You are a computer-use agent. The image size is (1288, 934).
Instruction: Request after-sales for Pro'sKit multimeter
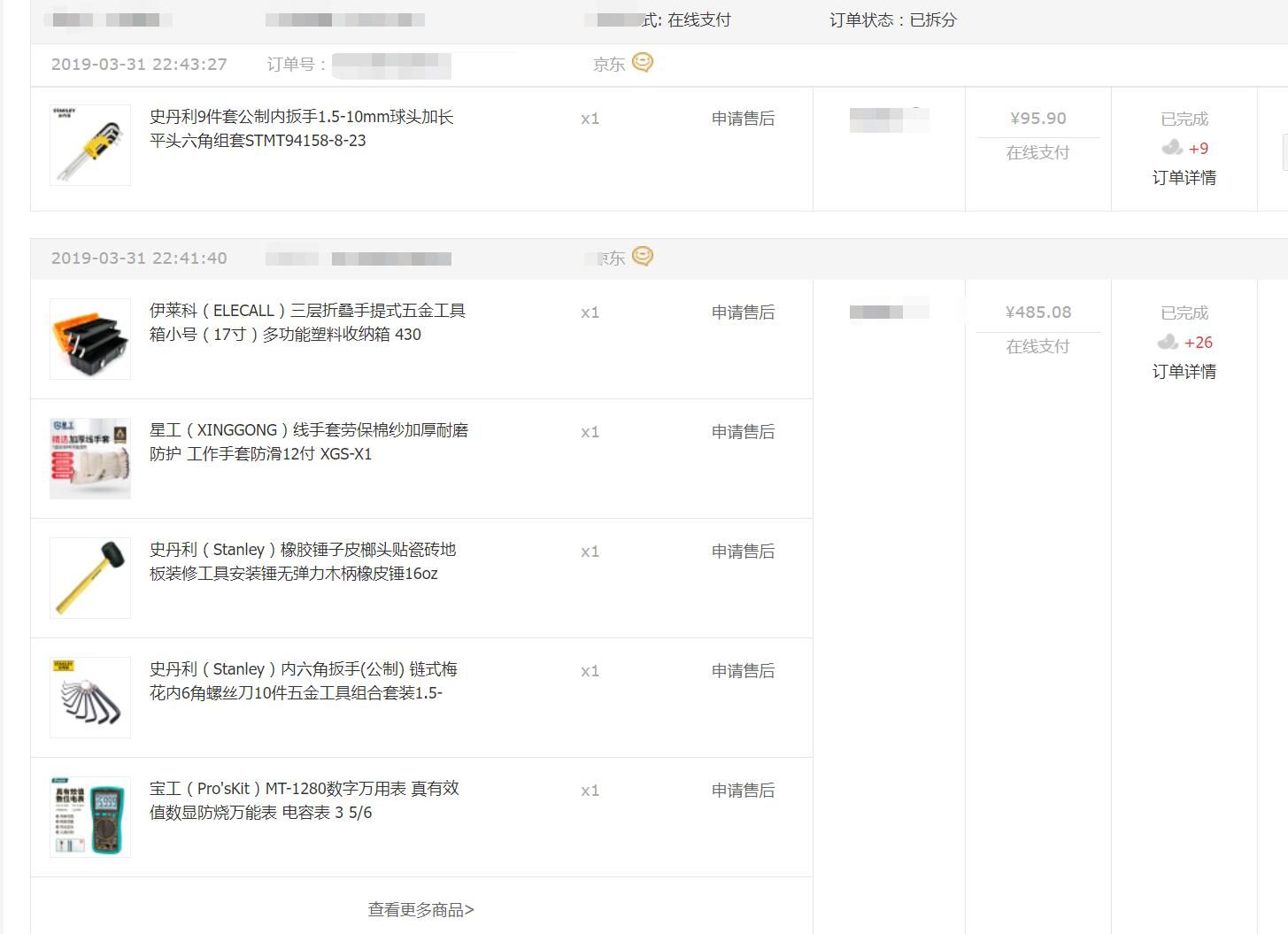743,791
